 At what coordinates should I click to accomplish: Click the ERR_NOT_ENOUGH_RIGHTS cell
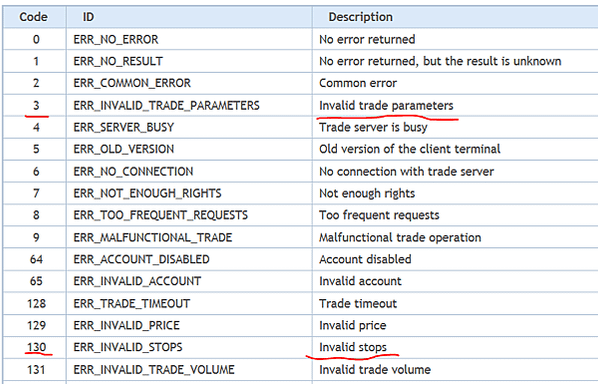point(147,193)
